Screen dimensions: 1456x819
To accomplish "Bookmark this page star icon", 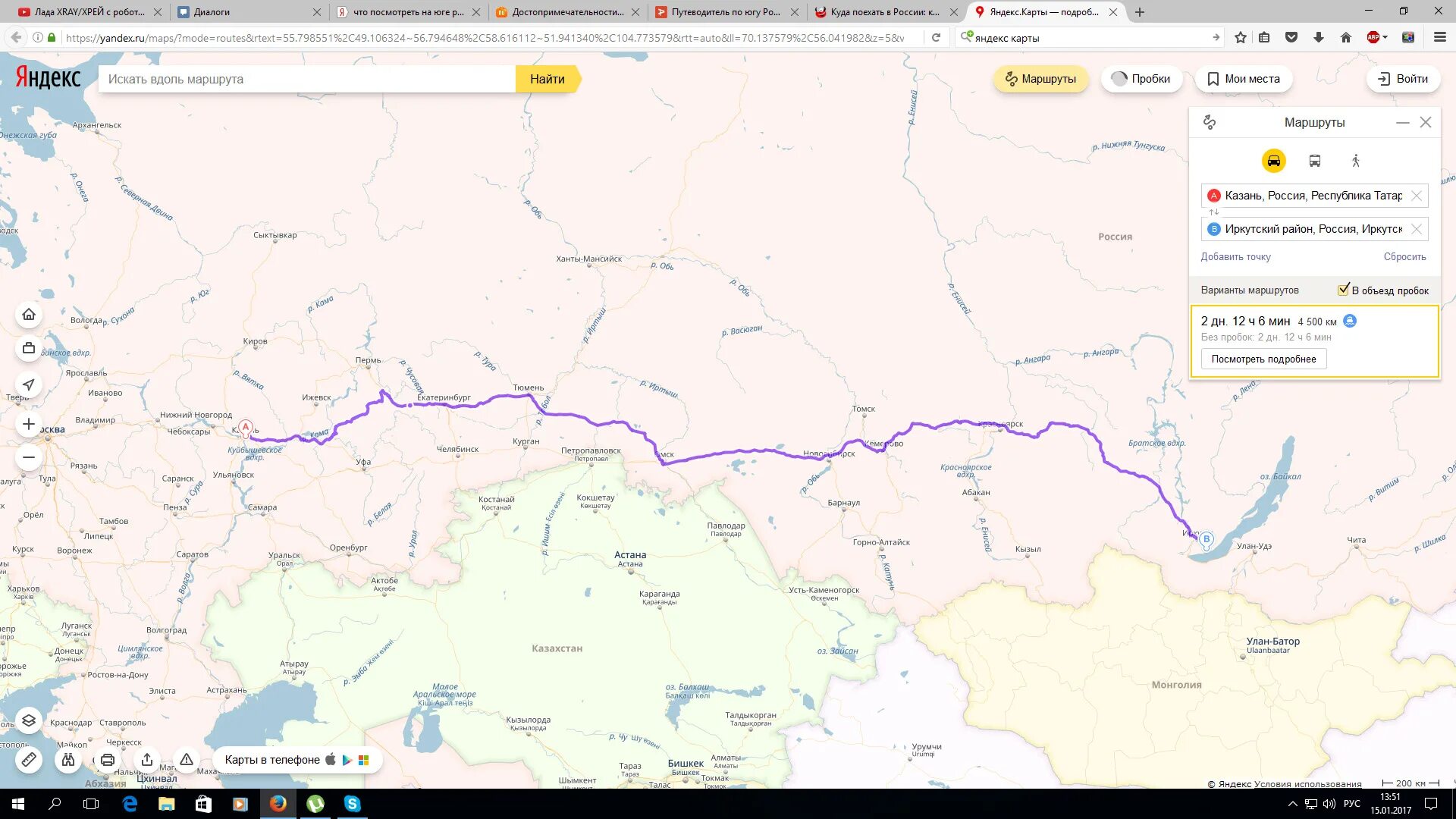I will tap(1240, 37).
